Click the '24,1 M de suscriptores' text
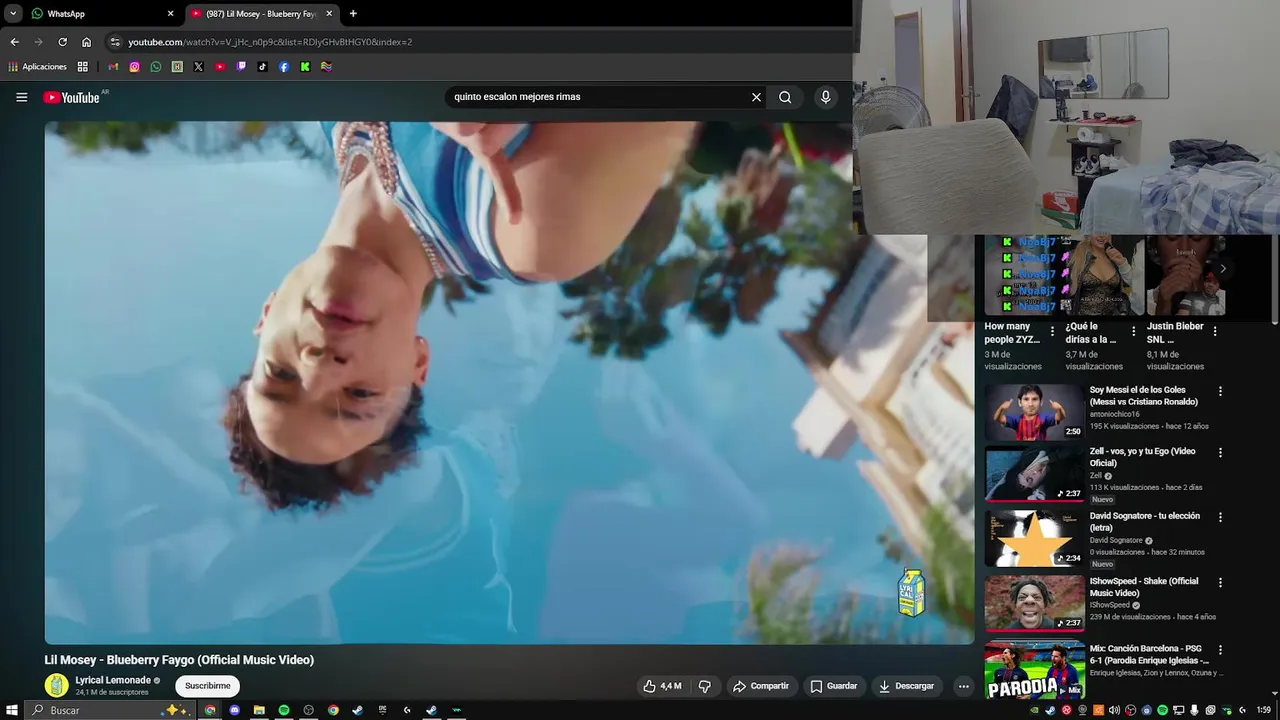Viewport: 1280px width, 720px height. point(112,692)
